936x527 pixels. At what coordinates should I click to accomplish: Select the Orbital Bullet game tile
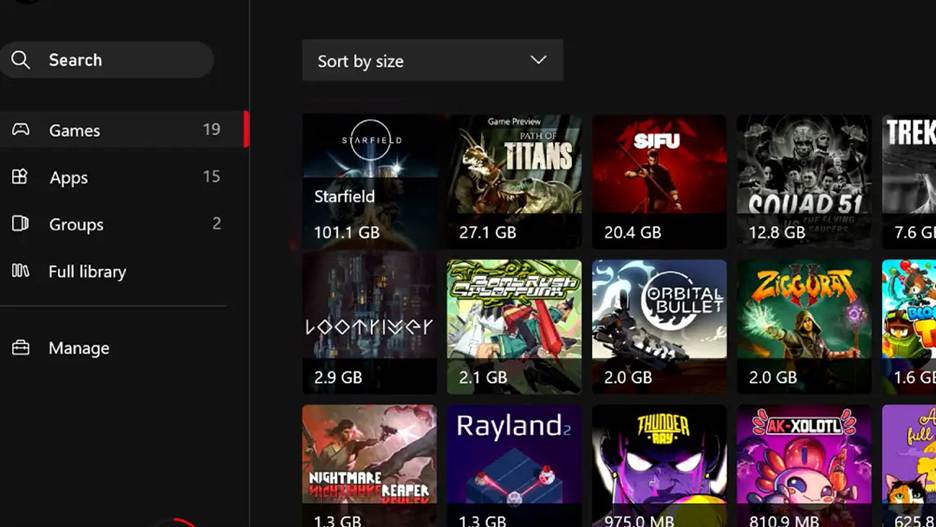click(659, 326)
